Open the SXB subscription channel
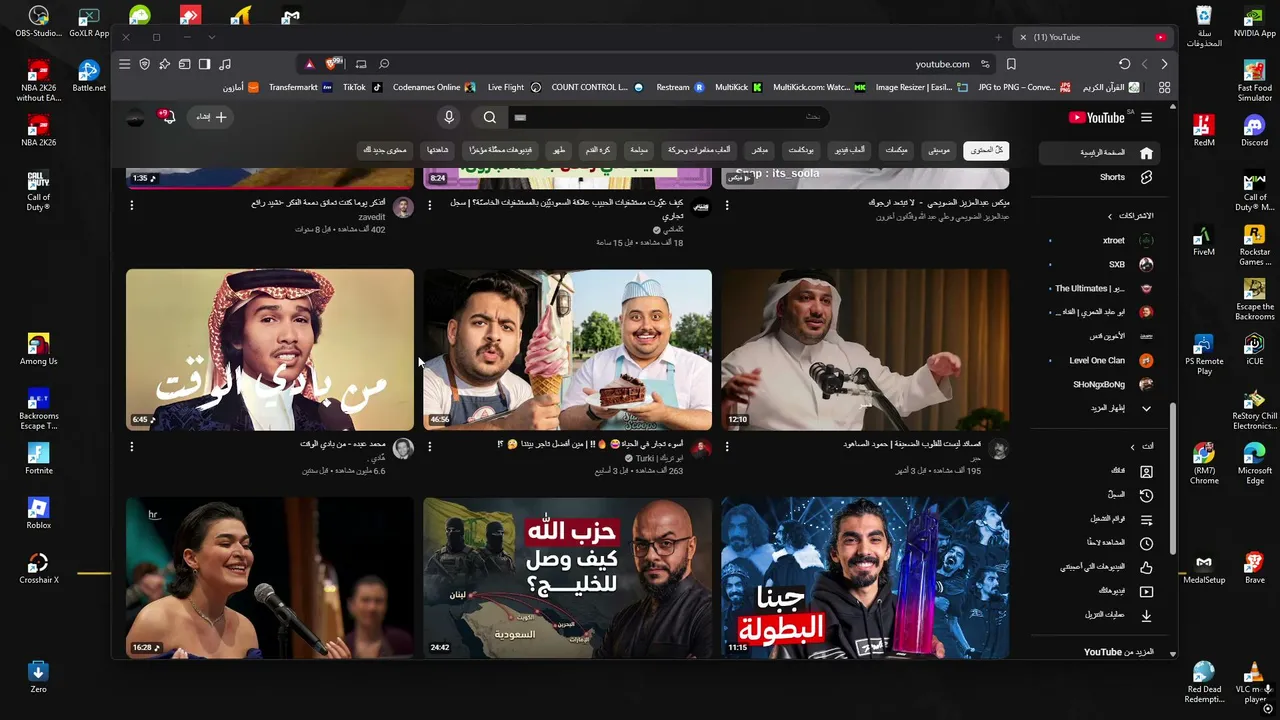 1099,265
